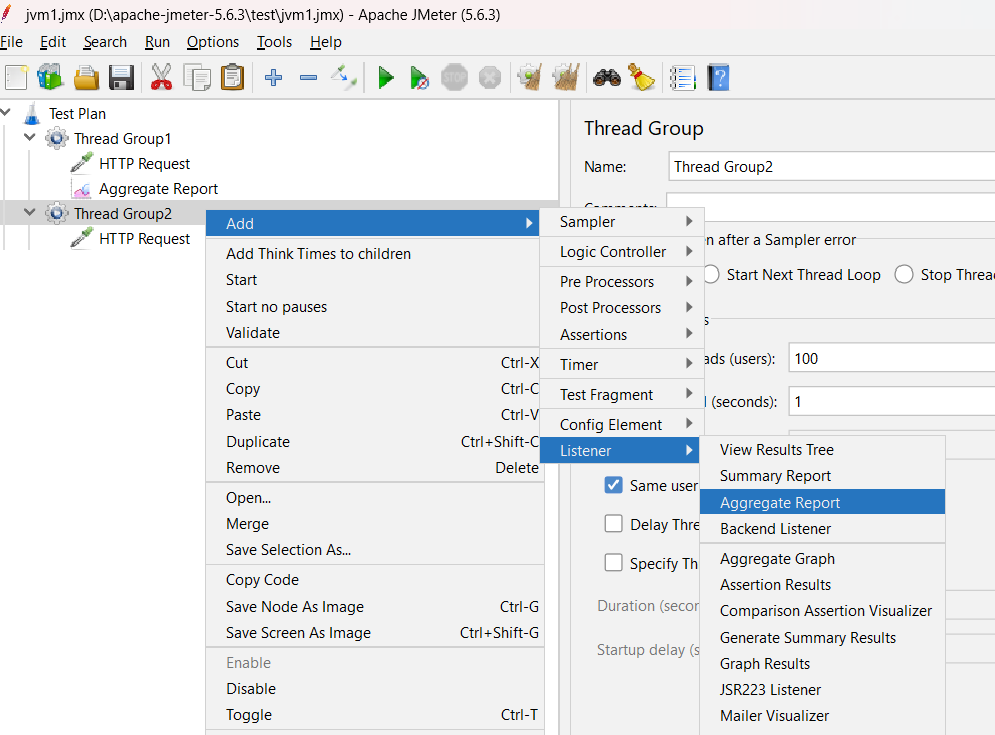Expand the Pre Processors submenu
Viewport: 995px width, 735px height.
pos(621,281)
